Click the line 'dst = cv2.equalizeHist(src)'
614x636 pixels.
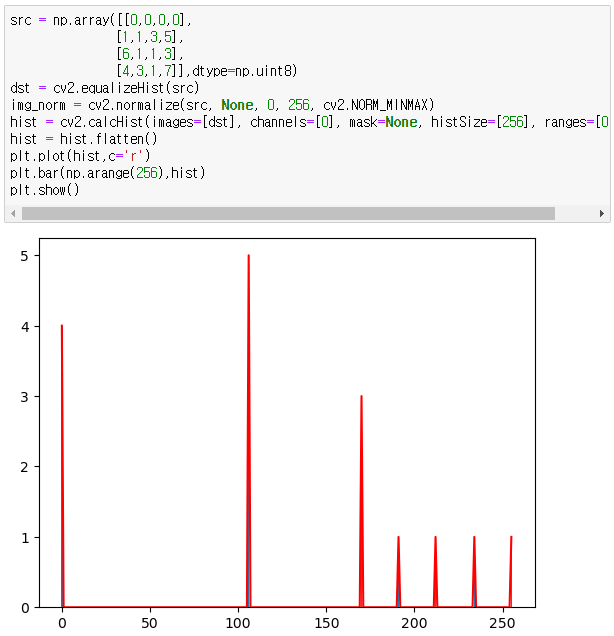point(105,88)
